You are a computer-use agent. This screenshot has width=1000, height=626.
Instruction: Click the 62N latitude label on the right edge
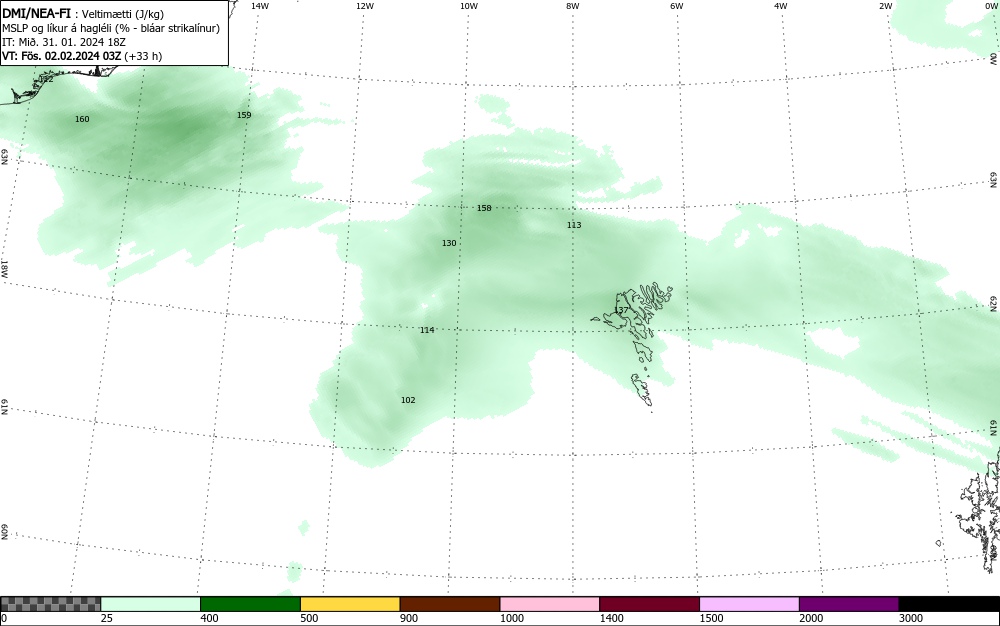tap(994, 304)
